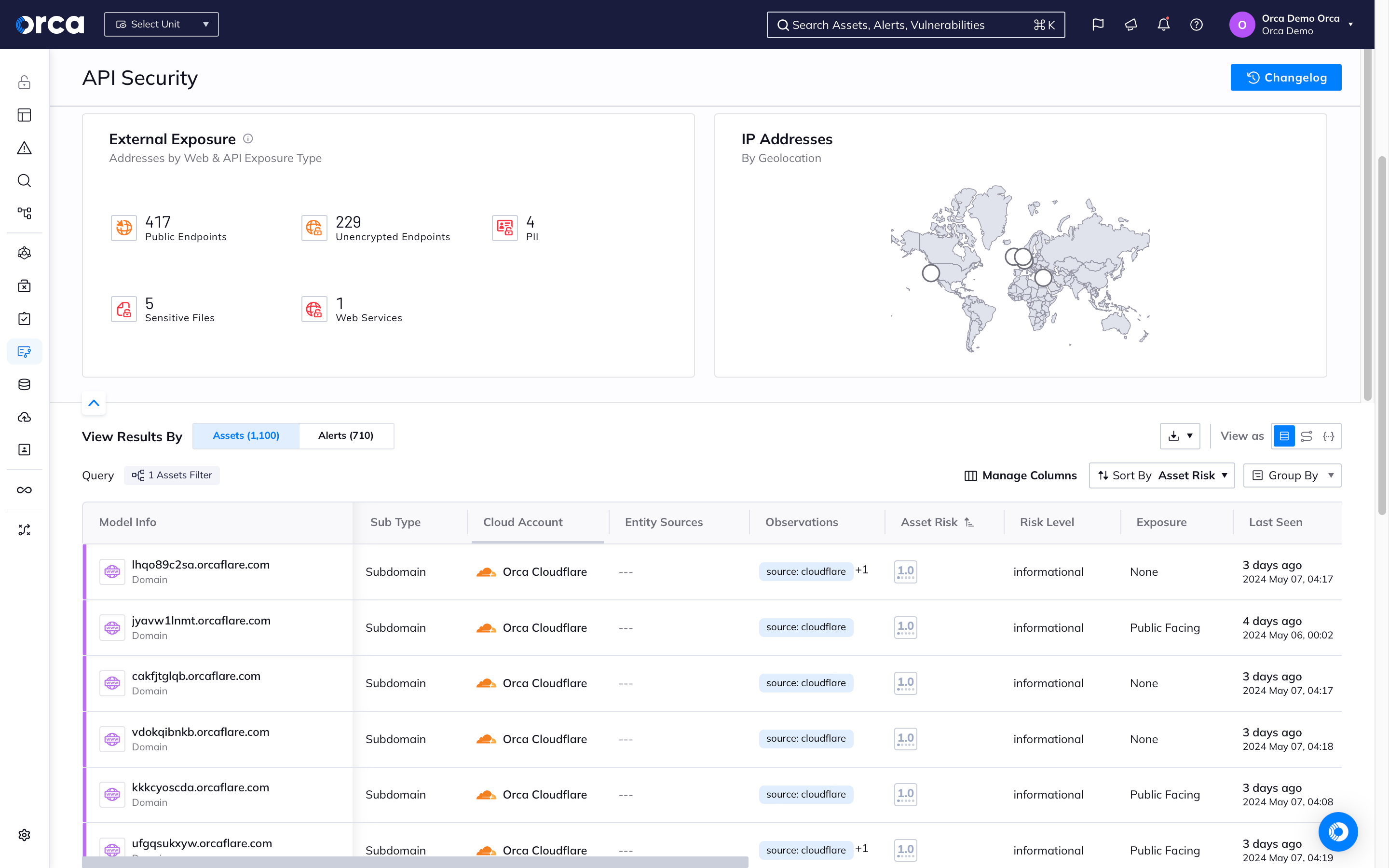Click the +1 observations on the lhqo89c2sa row
Image resolution: width=1389 pixels, height=868 pixels.
click(x=861, y=570)
